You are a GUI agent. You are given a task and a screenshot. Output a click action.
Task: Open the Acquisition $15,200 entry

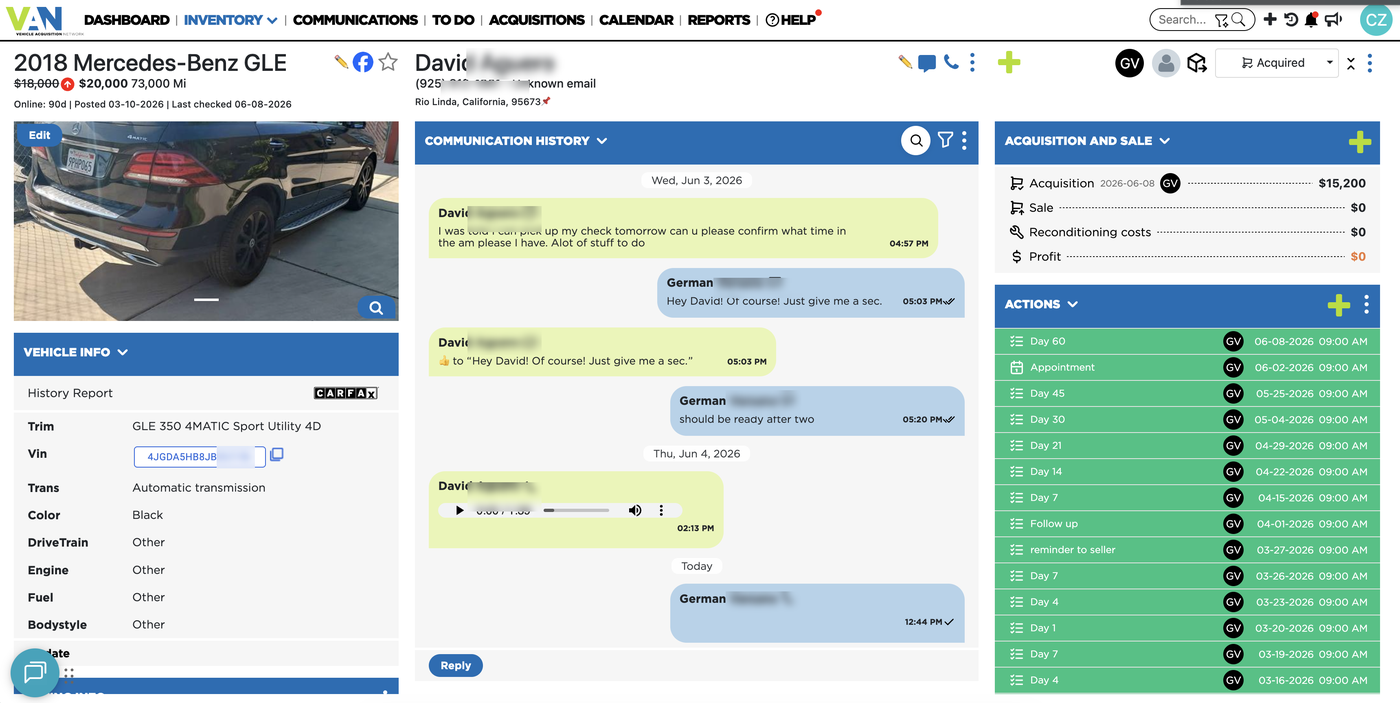coord(1188,183)
